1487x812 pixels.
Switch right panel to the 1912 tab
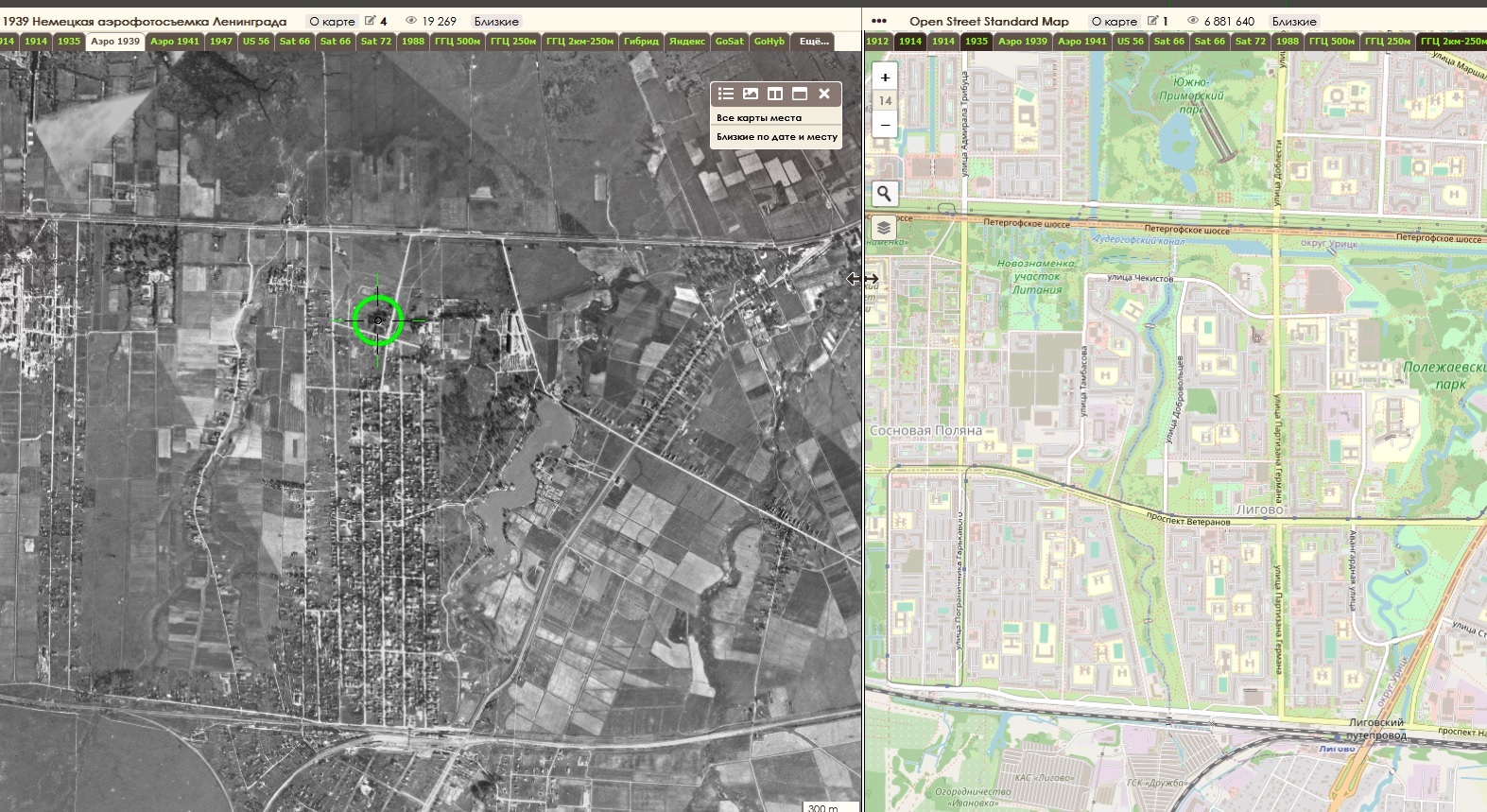pyautogui.click(x=877, y=42)
